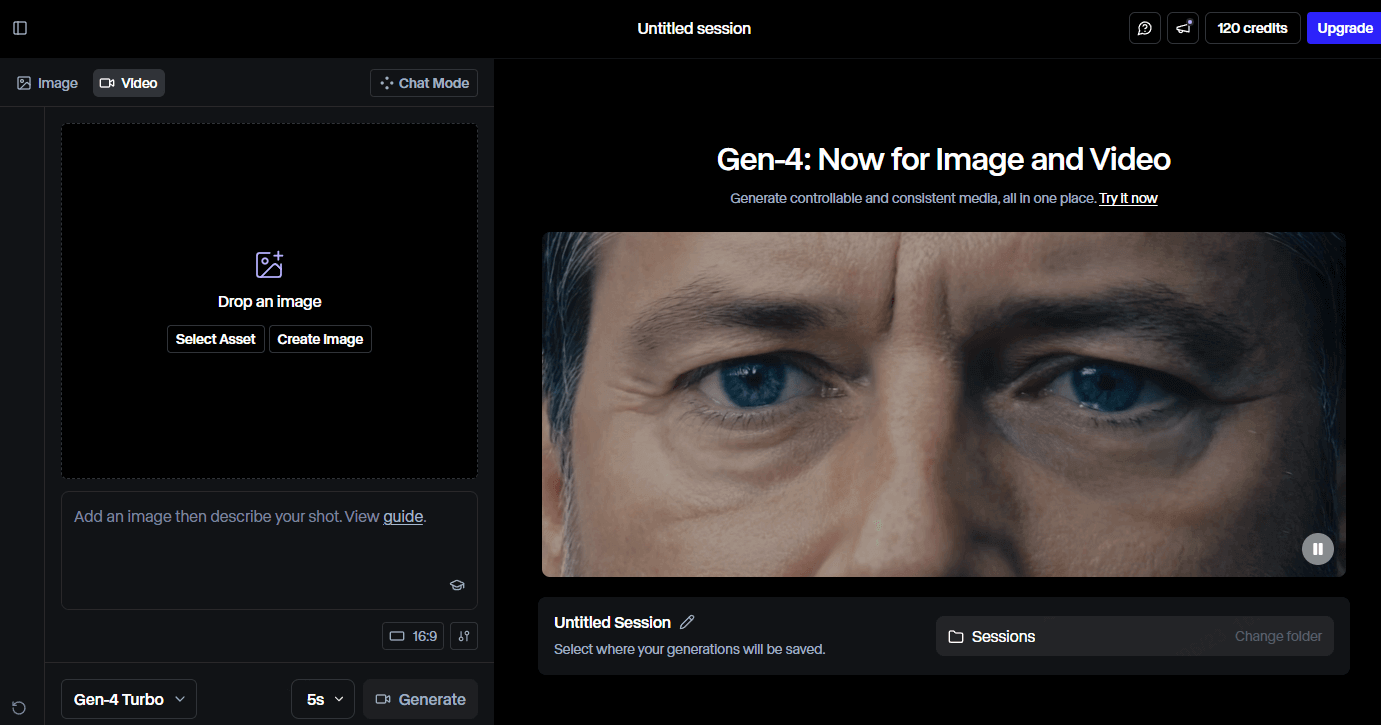1381x725 pixels.
Task: Open the feedback chat bubble icon
Action: (x=1145, y=28)
